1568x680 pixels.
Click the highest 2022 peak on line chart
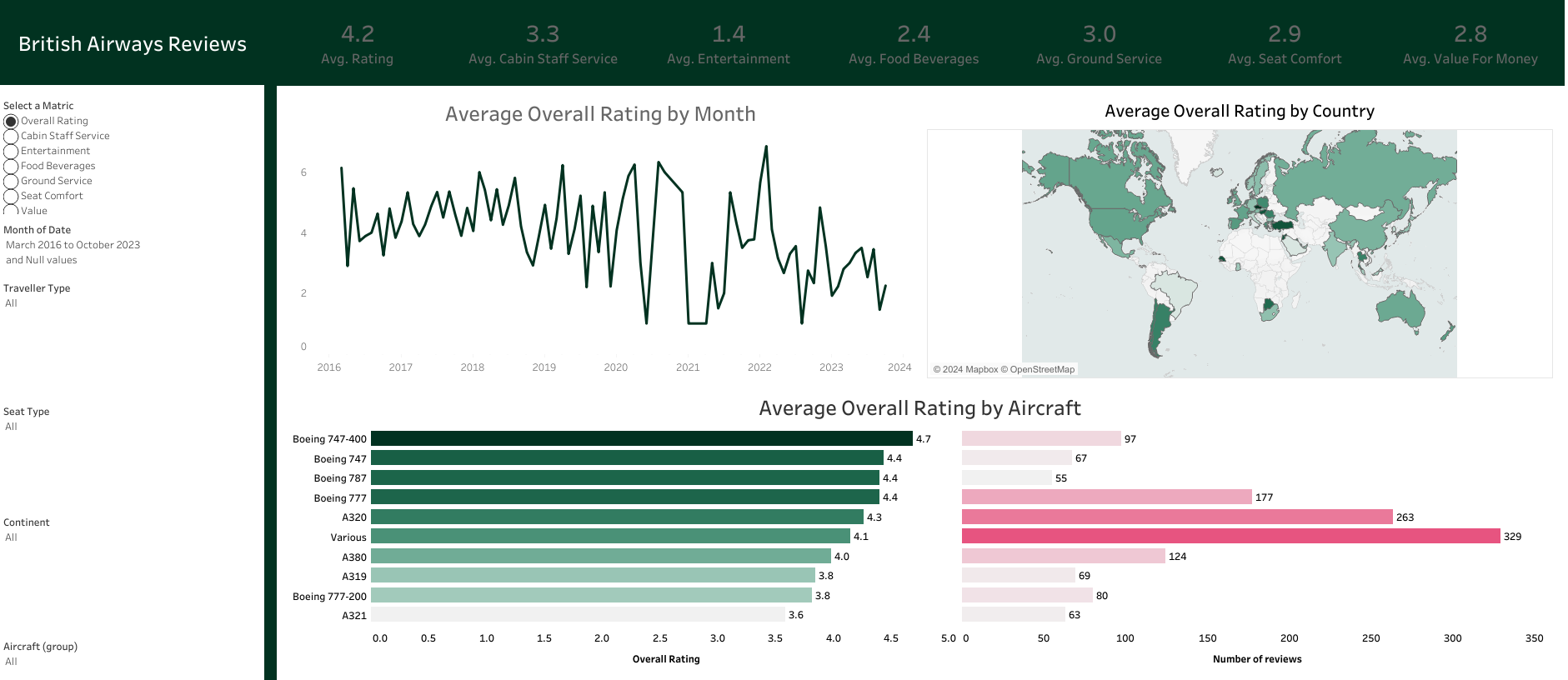click(766, 147)
